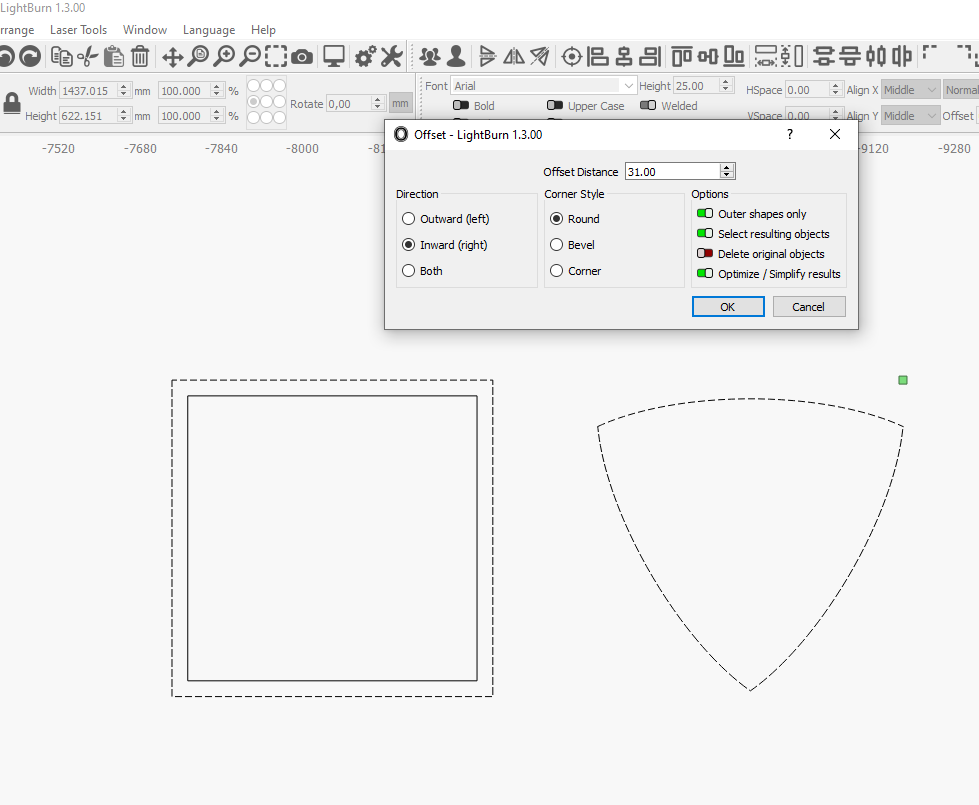Click the Flip Horizontal mirrored-triangles icon
The width and height of the screenshot is (979, 805).
point(514,57)
